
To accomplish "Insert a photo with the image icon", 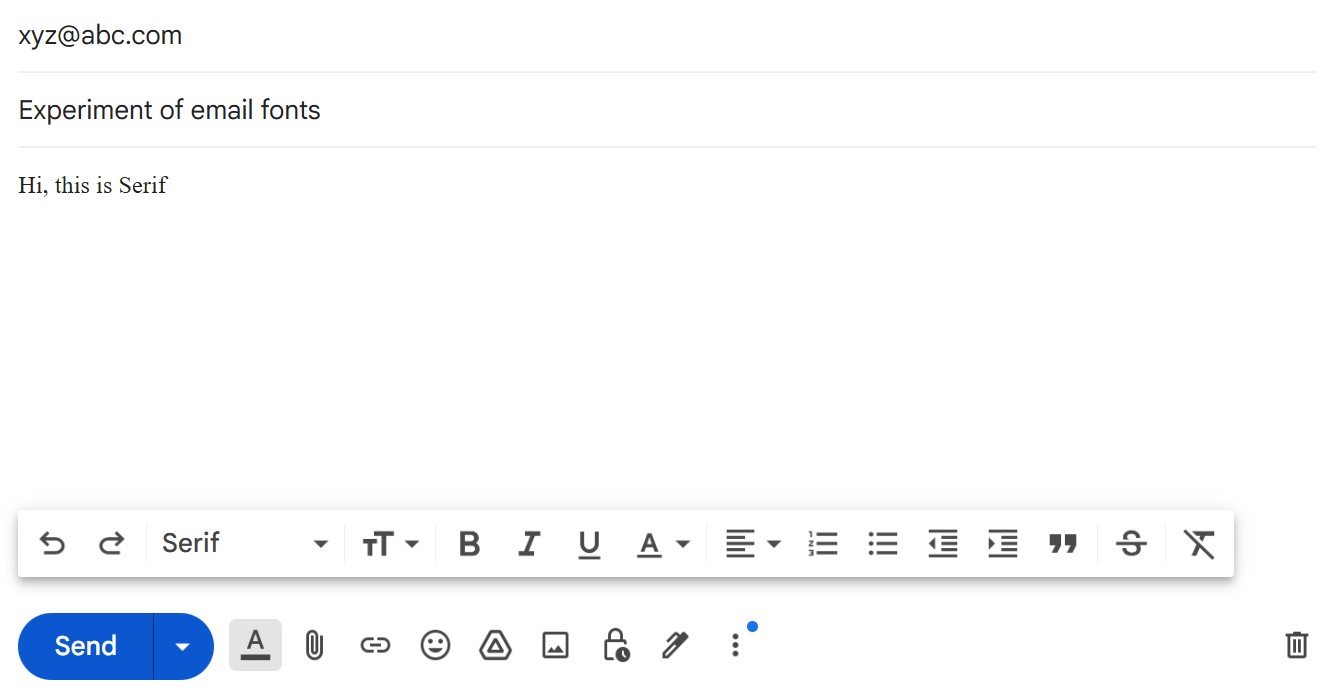I will pos(555,645).
